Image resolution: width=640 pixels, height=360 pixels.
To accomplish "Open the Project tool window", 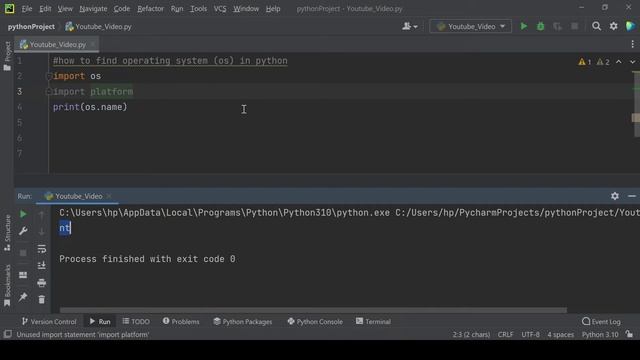I will [7, 56].
